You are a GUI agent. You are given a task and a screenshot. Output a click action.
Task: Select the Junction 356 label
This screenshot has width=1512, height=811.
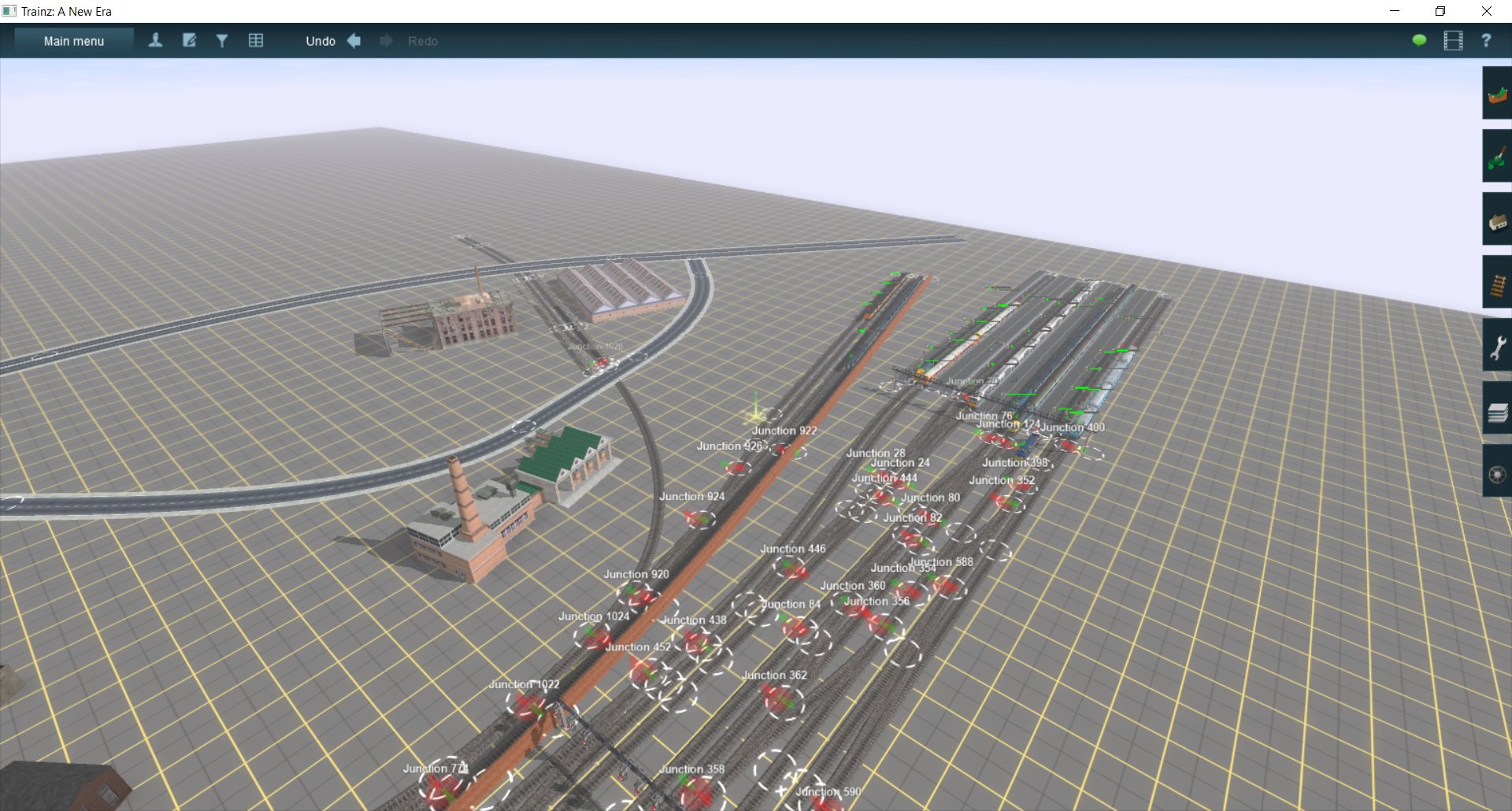pos(876,601)
